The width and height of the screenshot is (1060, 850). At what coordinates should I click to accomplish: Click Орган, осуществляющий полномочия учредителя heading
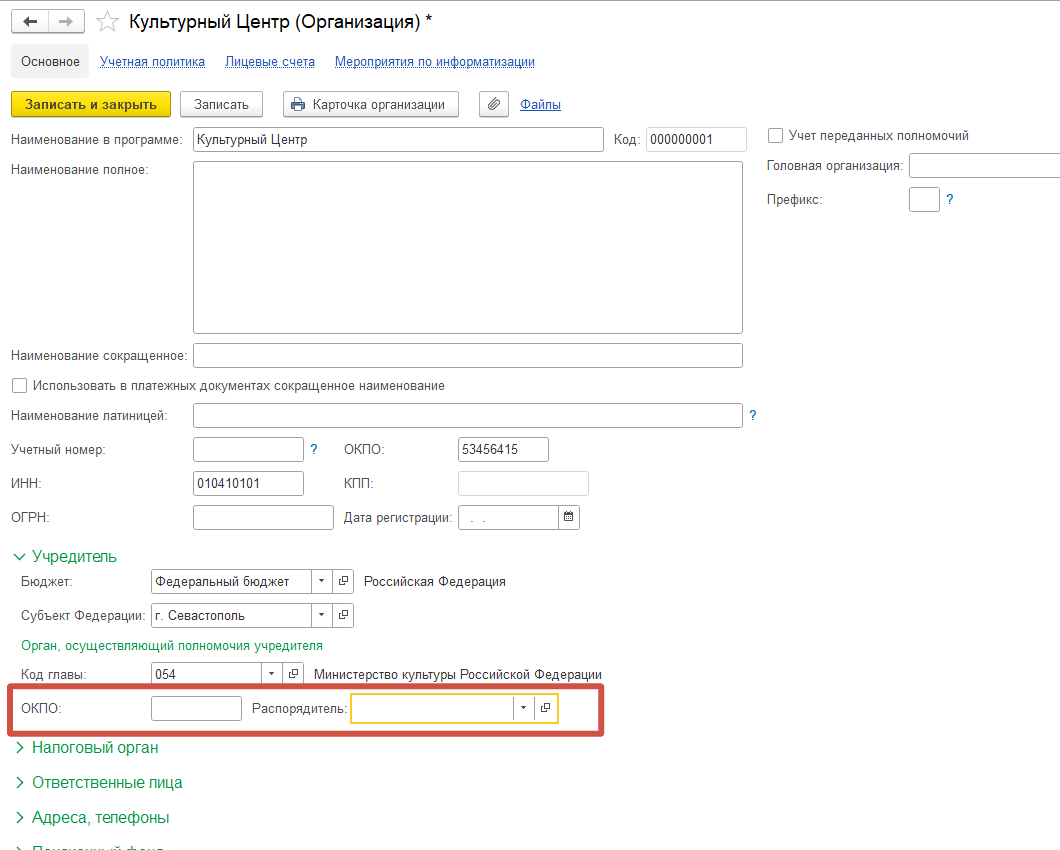(172, 646)
